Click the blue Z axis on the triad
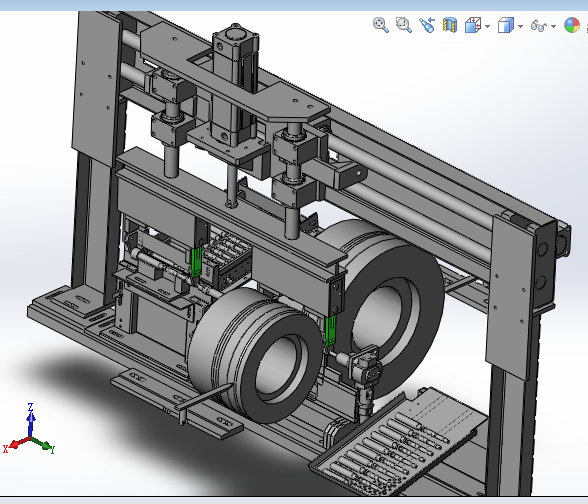 click(x=31, y=419)
